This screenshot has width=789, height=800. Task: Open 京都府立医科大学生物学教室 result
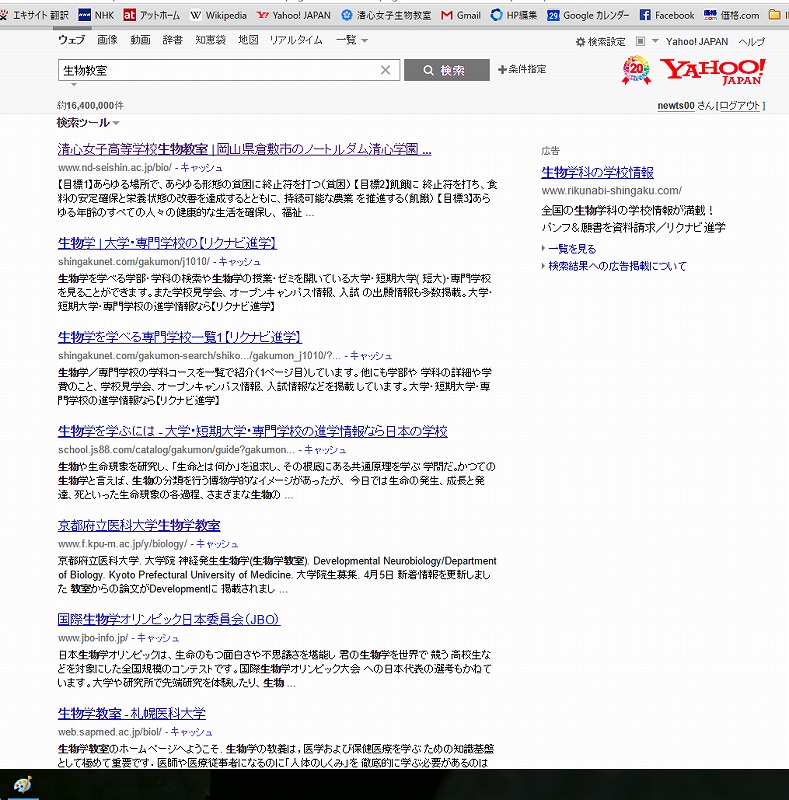139,525
